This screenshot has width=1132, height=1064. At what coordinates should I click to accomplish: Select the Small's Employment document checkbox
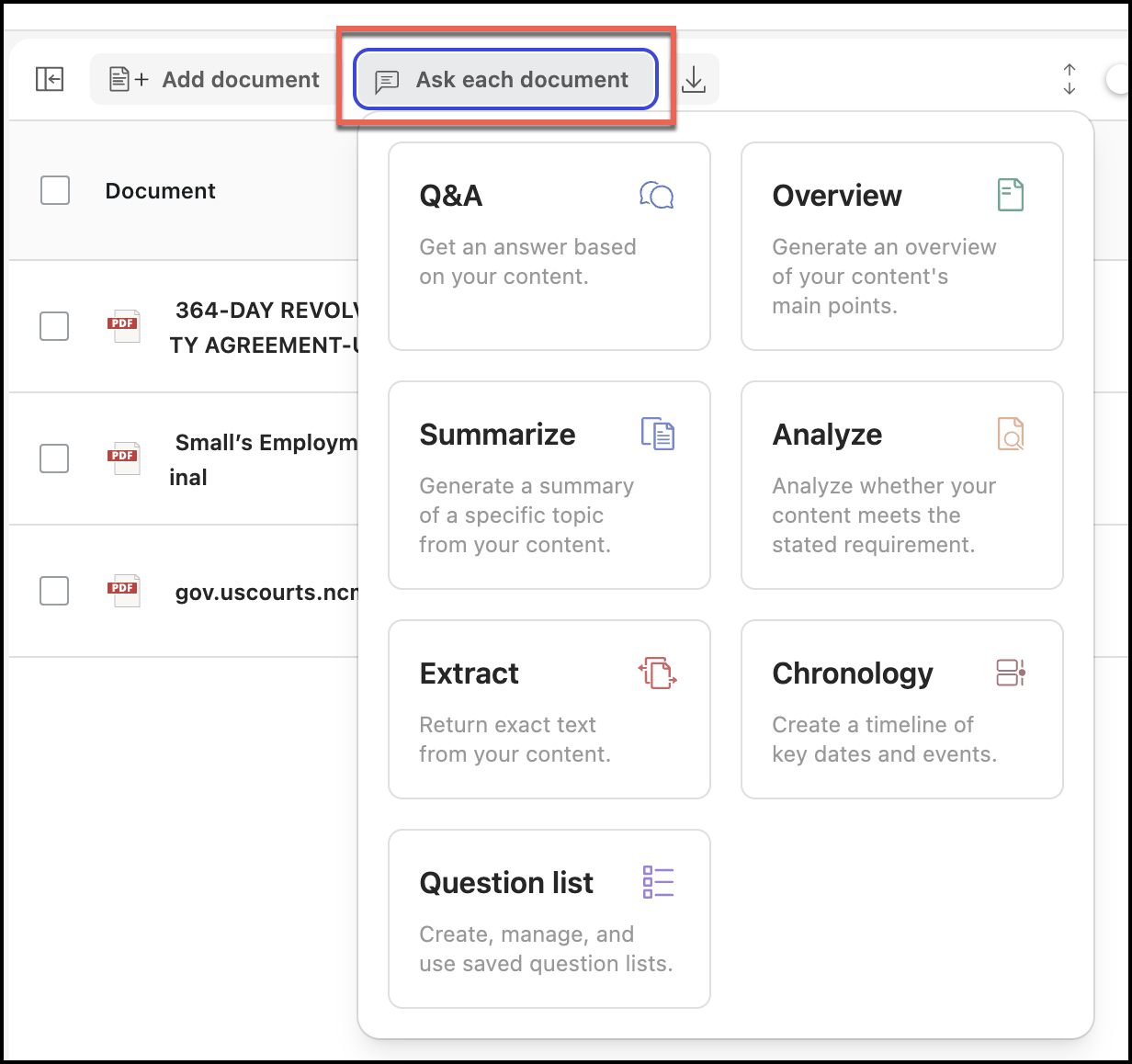54,458
